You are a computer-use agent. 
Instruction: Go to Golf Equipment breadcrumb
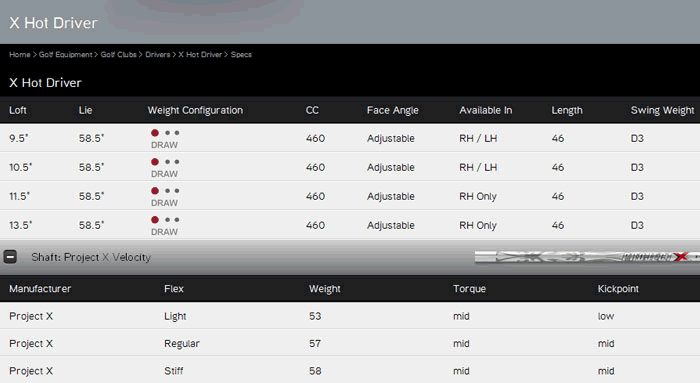pyautogui.click(x=65, y=54)
